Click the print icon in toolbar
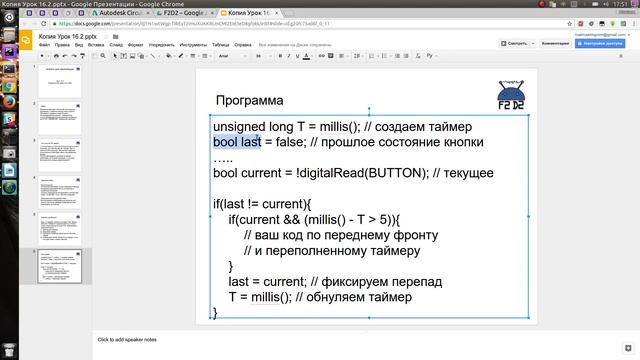 click(x=56, y=56)
